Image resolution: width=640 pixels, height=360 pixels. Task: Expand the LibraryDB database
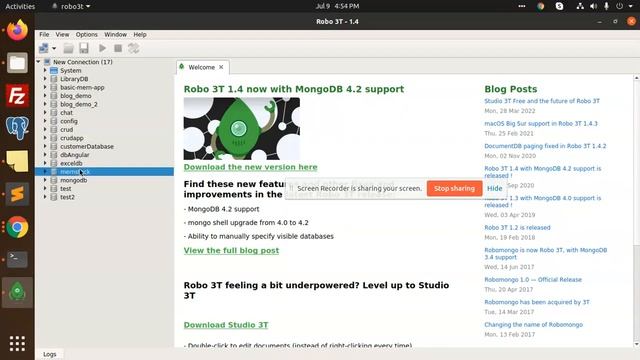(45, 79)
